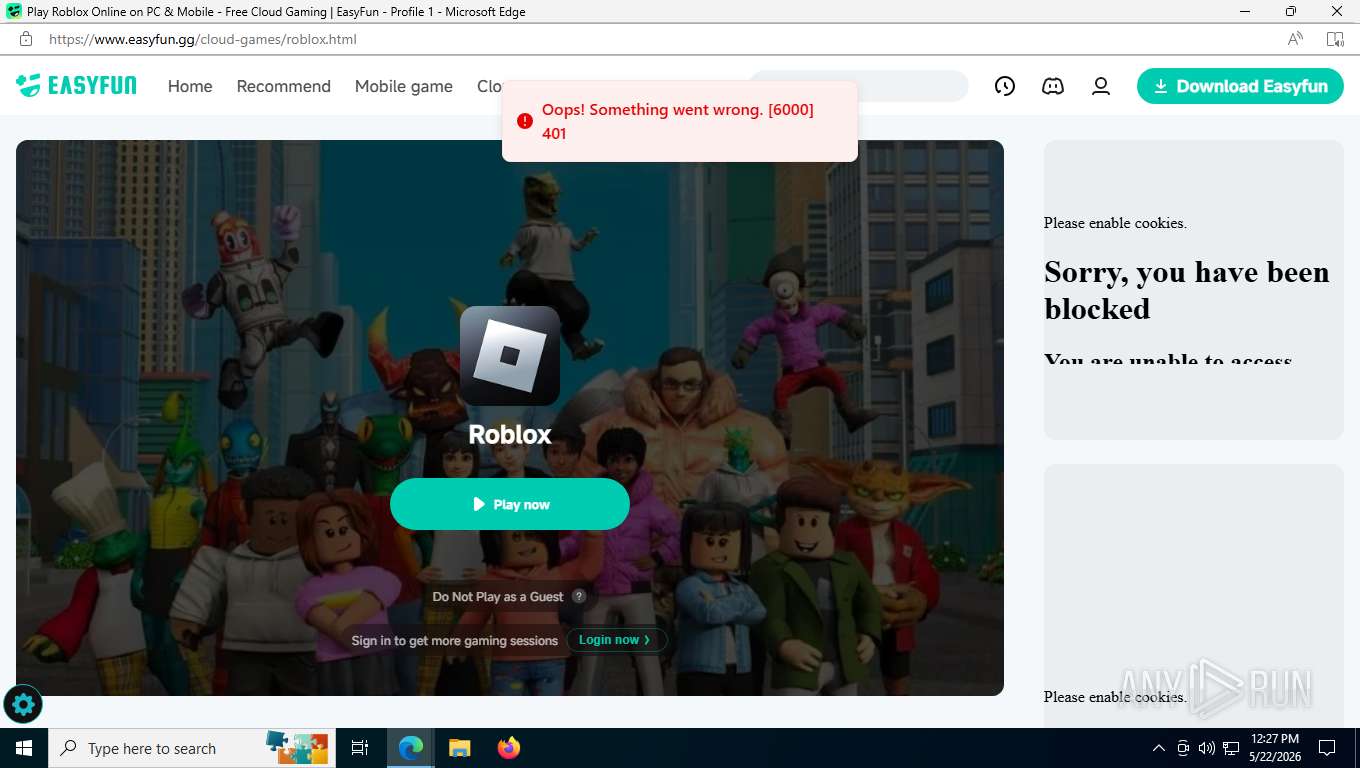Click the volume speaker tray icon
Image resolution: width=1360 pixels, height=768 pixels.
point(1207,748)
